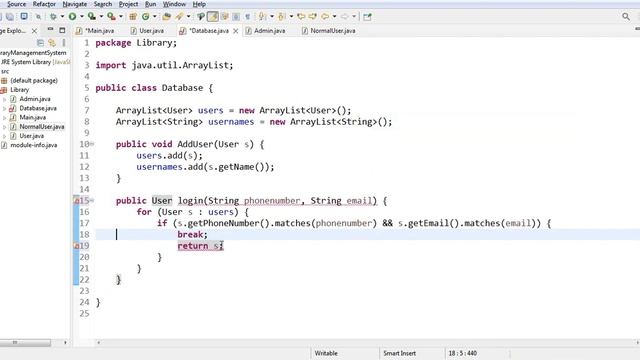Click the Debug bug icon in the toolbar
The width and height of the screenshot is (640, 360).
coord(53,17)
